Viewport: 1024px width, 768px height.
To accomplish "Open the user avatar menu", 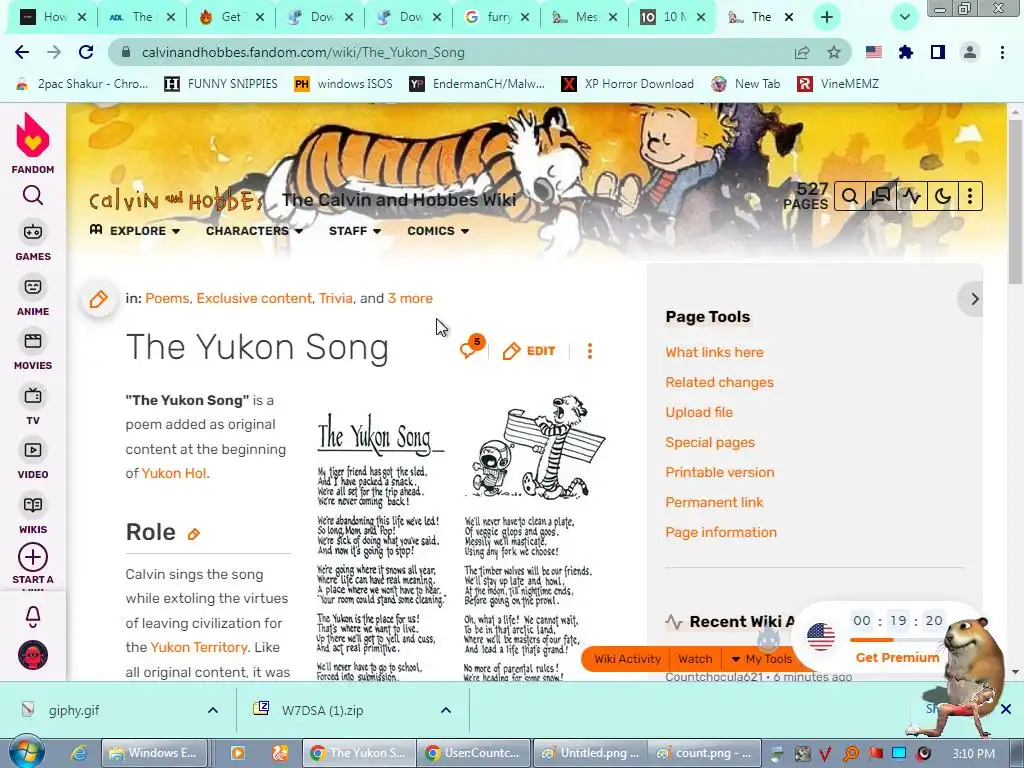I will coord(33,655).
